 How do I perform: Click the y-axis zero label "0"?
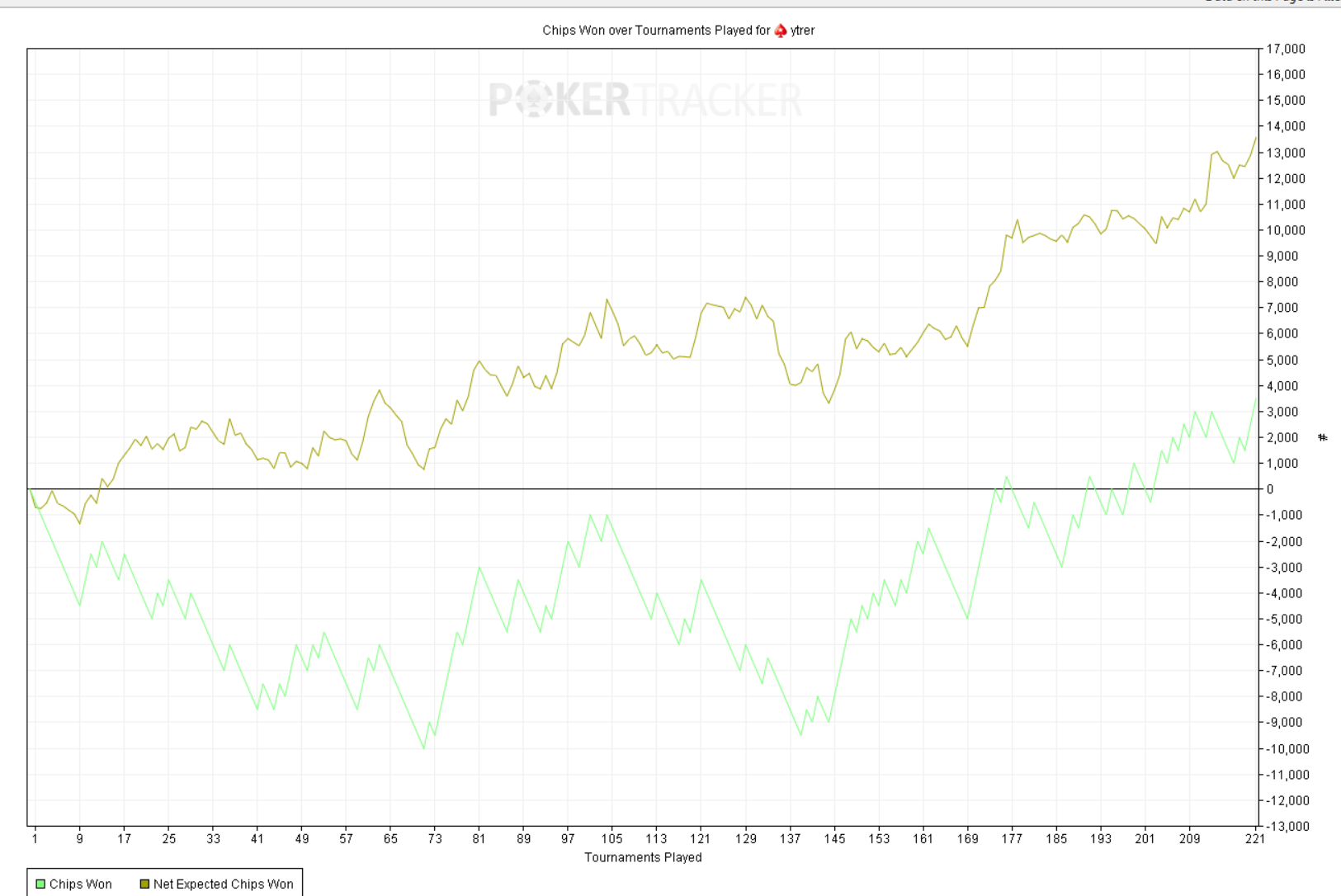[1271, 489]
